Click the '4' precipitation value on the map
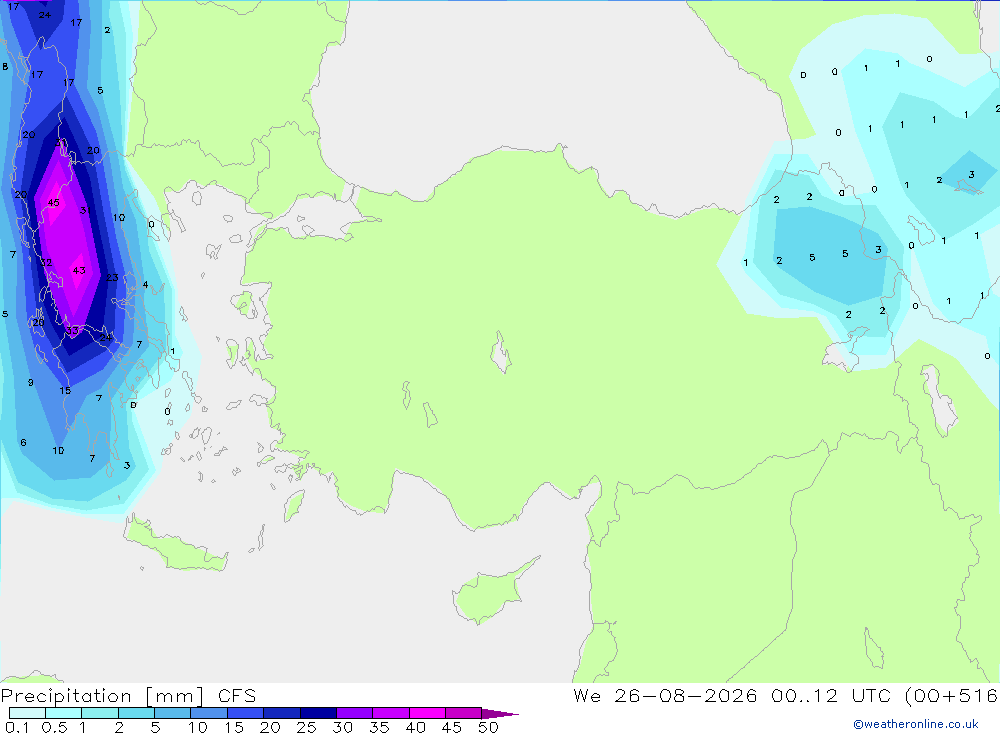 point(145,285)
